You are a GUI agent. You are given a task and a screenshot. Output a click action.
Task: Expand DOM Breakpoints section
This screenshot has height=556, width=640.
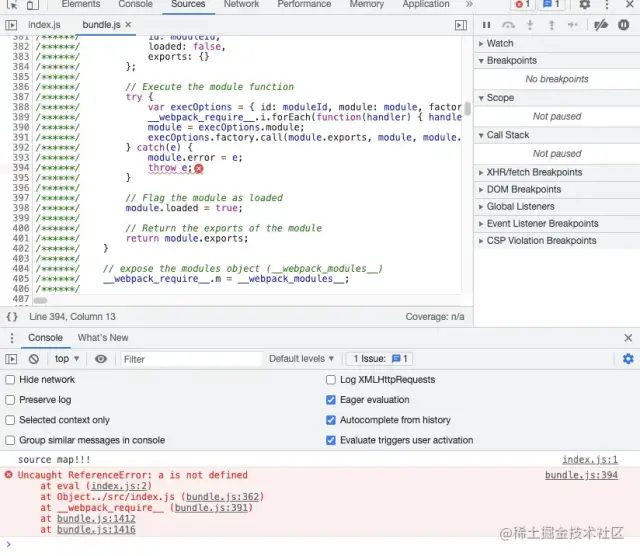click(x=557, y=189)
